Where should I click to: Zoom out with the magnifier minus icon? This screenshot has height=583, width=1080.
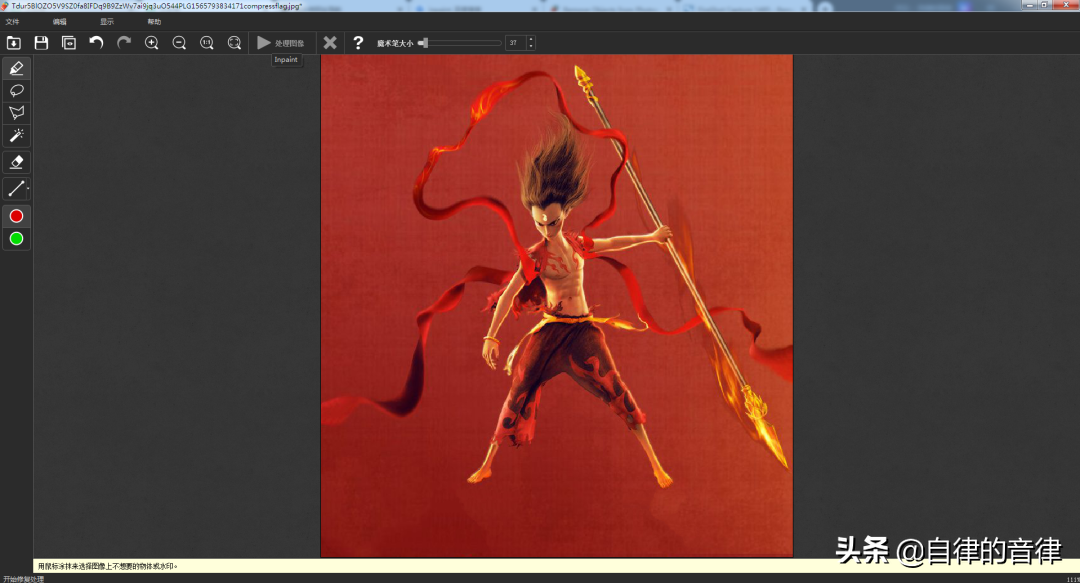pyautogui.click(x=179, y=43)
